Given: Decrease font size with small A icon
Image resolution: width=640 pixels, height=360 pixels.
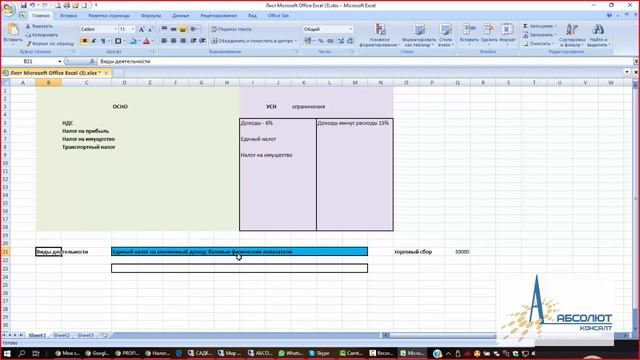Looking at the screenshot, I should [150, 29].
